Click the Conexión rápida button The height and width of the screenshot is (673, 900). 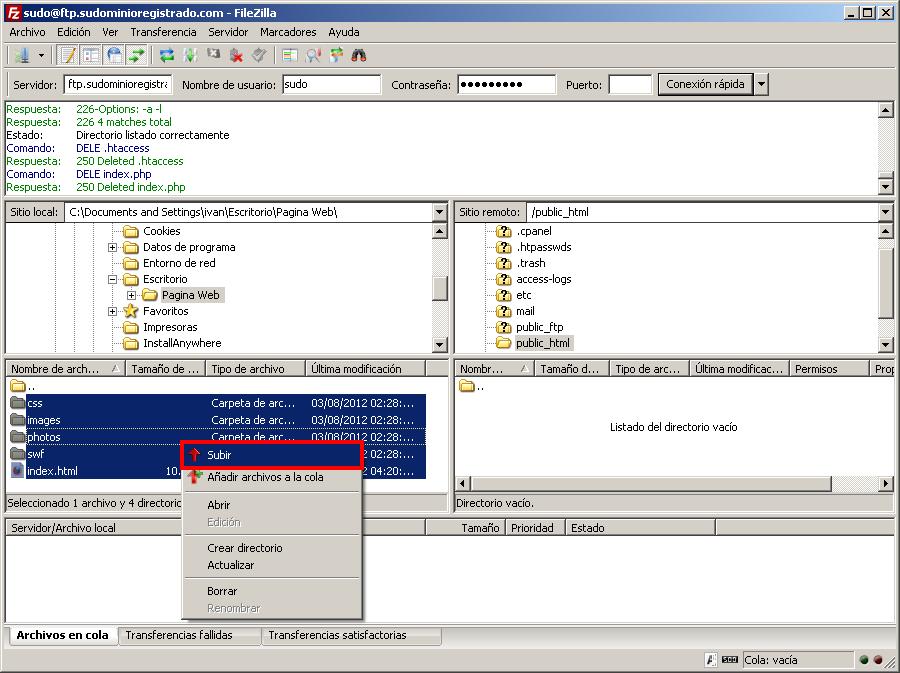[x=705, y=84]
